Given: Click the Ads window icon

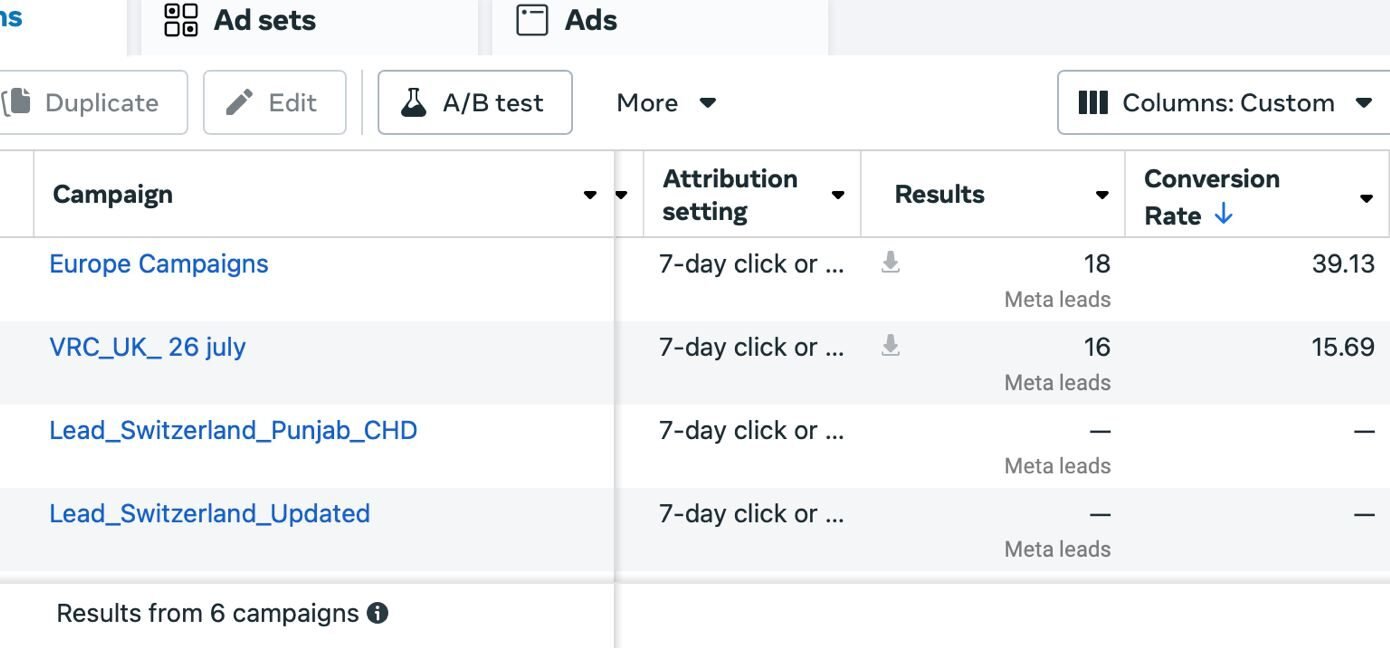Looking at the screenshot, I should [x=532, y=20].
